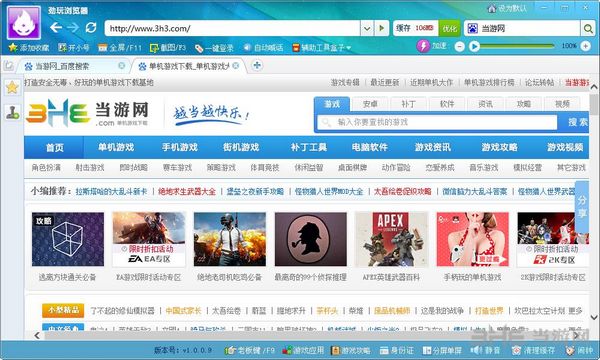Click the horizontal scrollbar left arrow

tap(37, 336)
